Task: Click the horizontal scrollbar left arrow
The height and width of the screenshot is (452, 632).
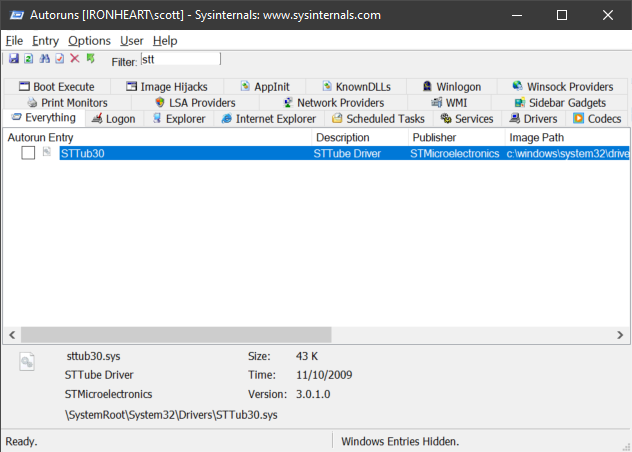Action: click(12, 335)
